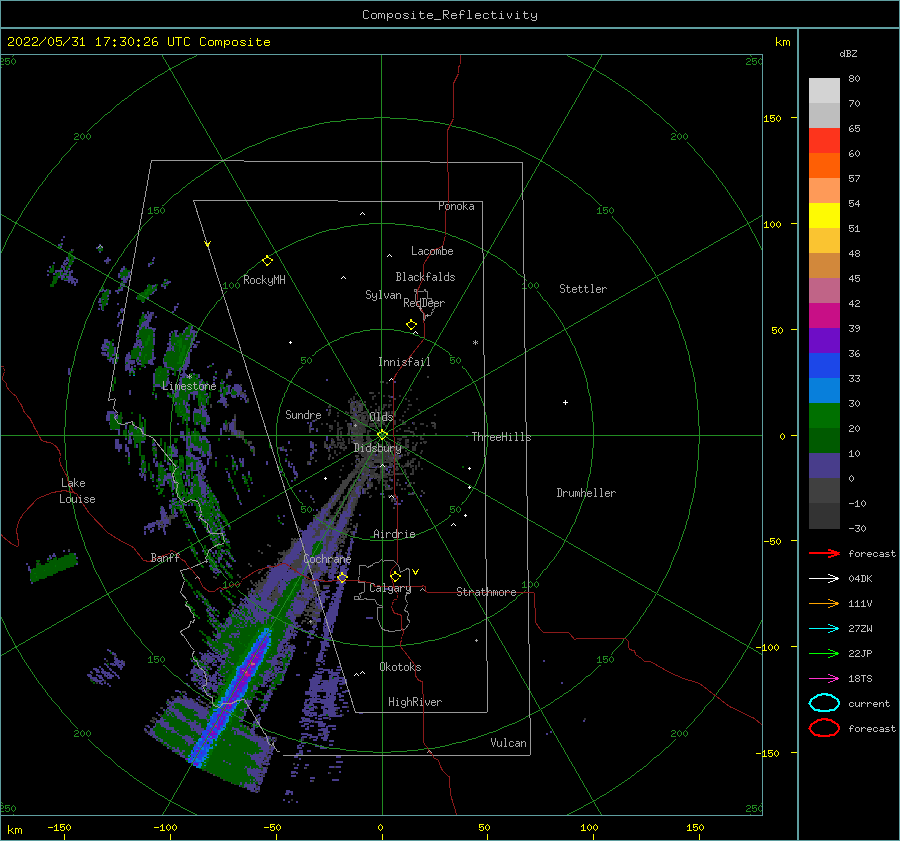Click the indigo 0-10 dBZ swatch

(824, 466)
